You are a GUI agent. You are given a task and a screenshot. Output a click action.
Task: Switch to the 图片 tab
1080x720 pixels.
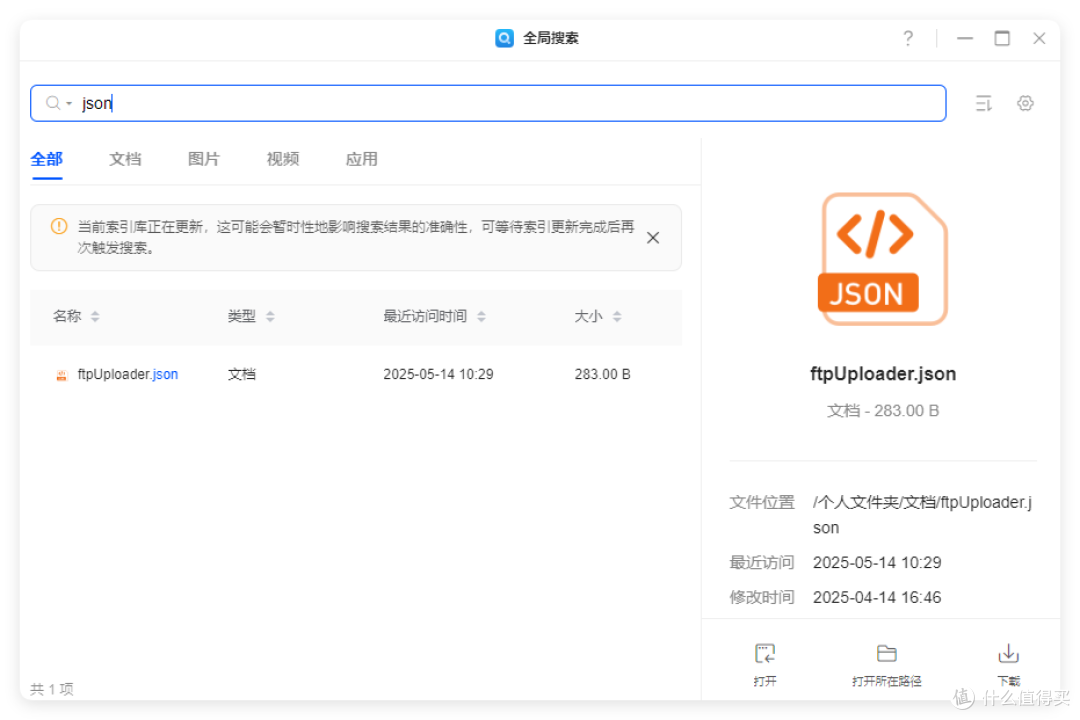click(204, 160)
